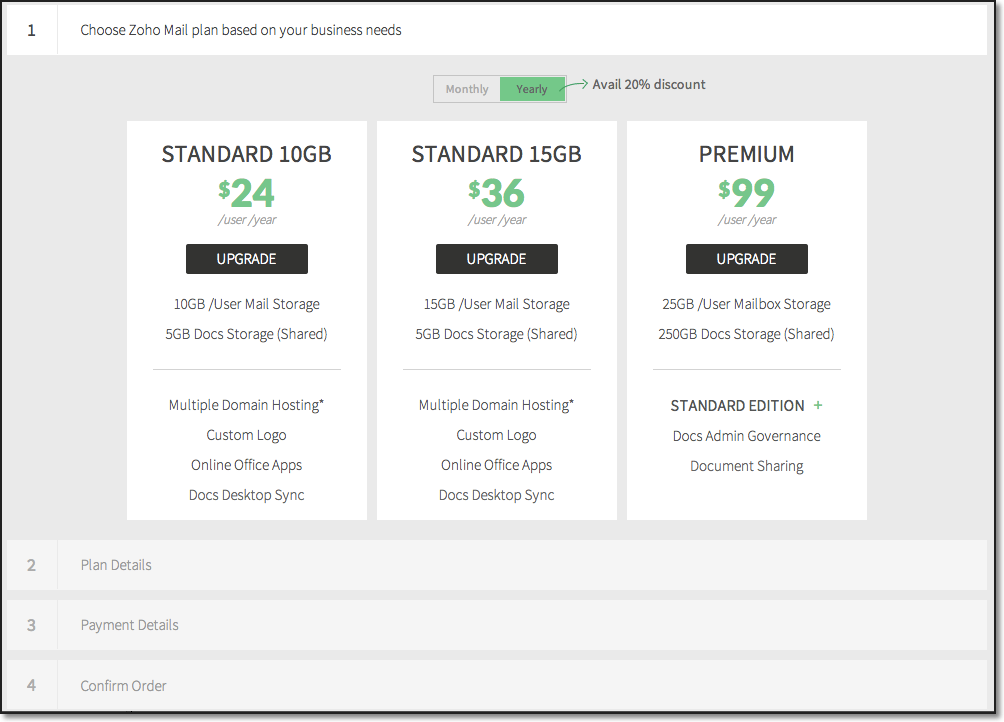Expand the Plan Details section
The width and height of the screenshot is (1004, 722).
point(115,564)
